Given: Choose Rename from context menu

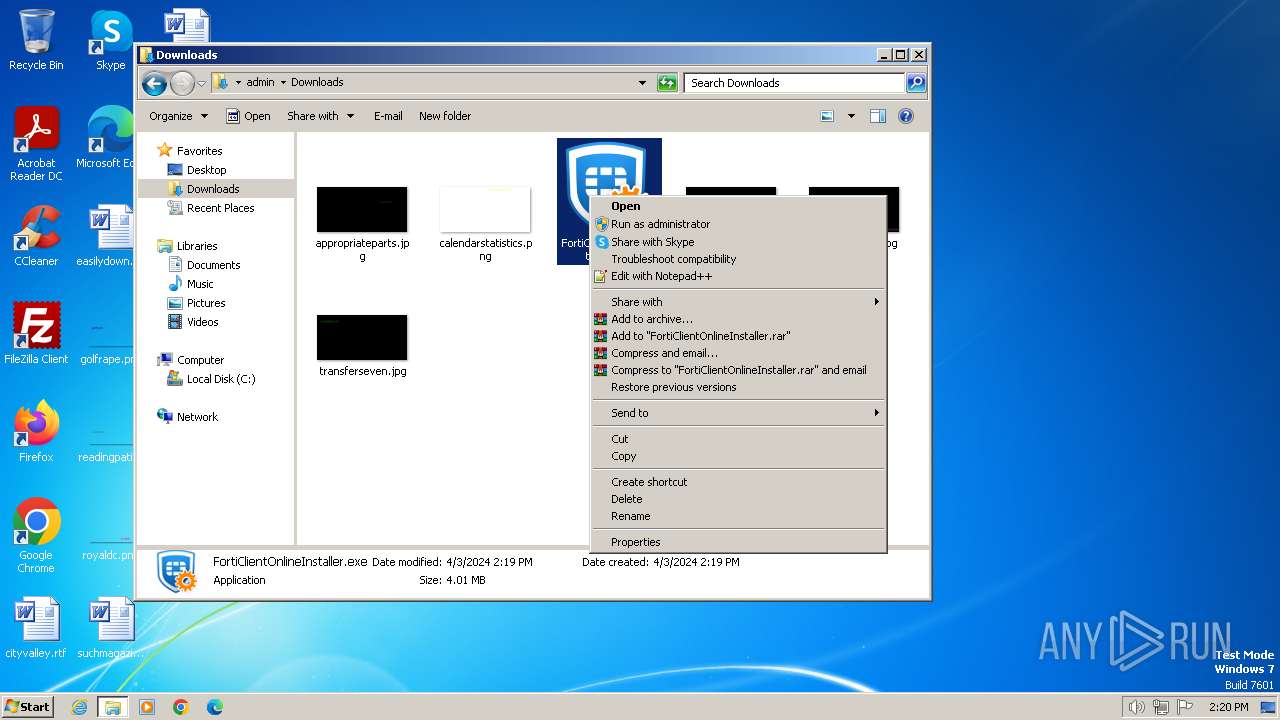Looking at the screenshot, I should (738, 516).
